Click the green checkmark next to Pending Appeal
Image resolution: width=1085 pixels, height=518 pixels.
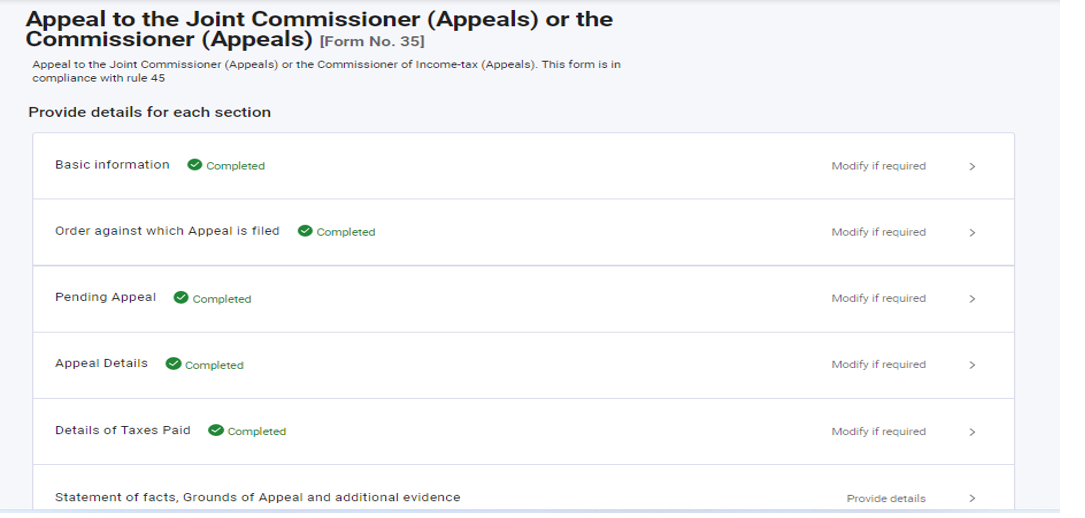coord(181,298)
